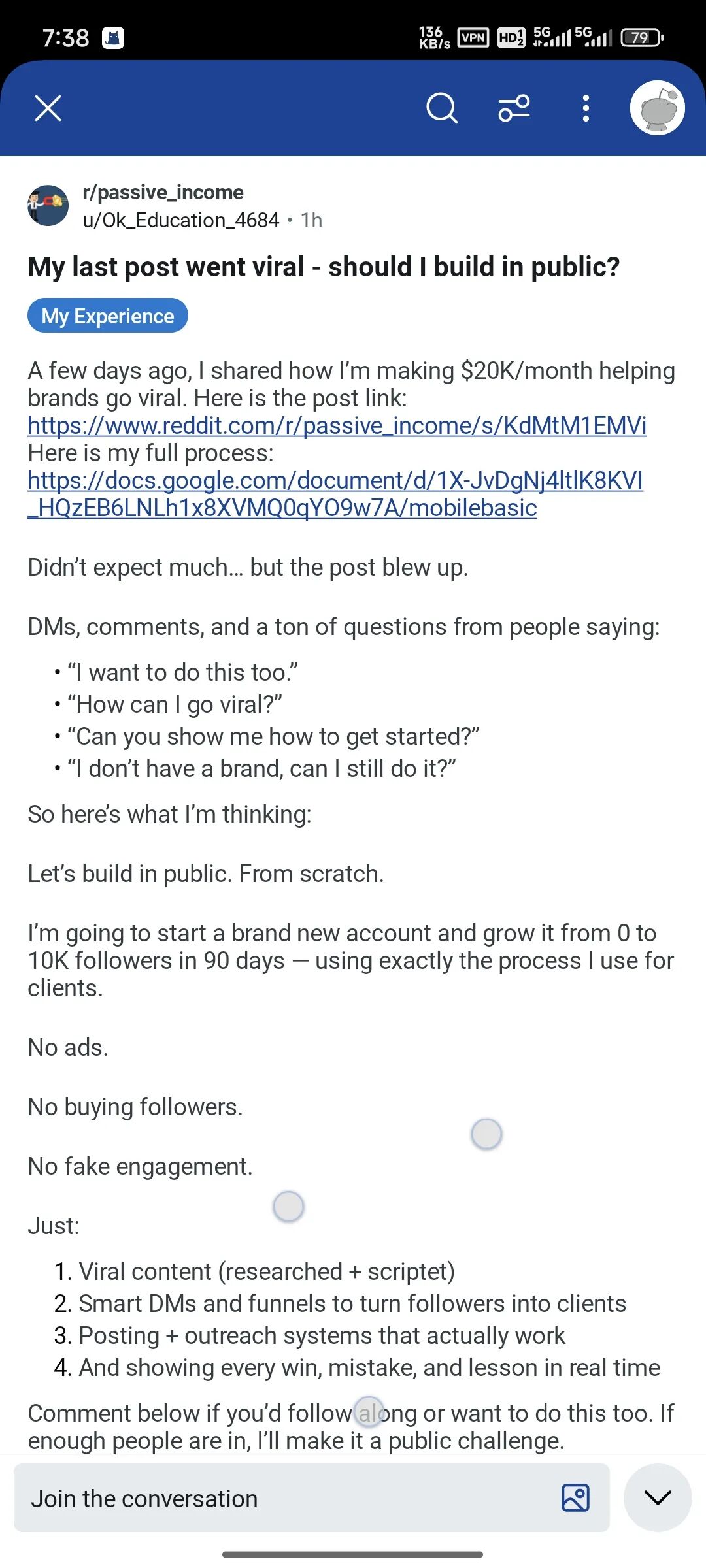Open the reddit.com passive_income post link
Screen dimensions: 706x1568
click(337, 425)
